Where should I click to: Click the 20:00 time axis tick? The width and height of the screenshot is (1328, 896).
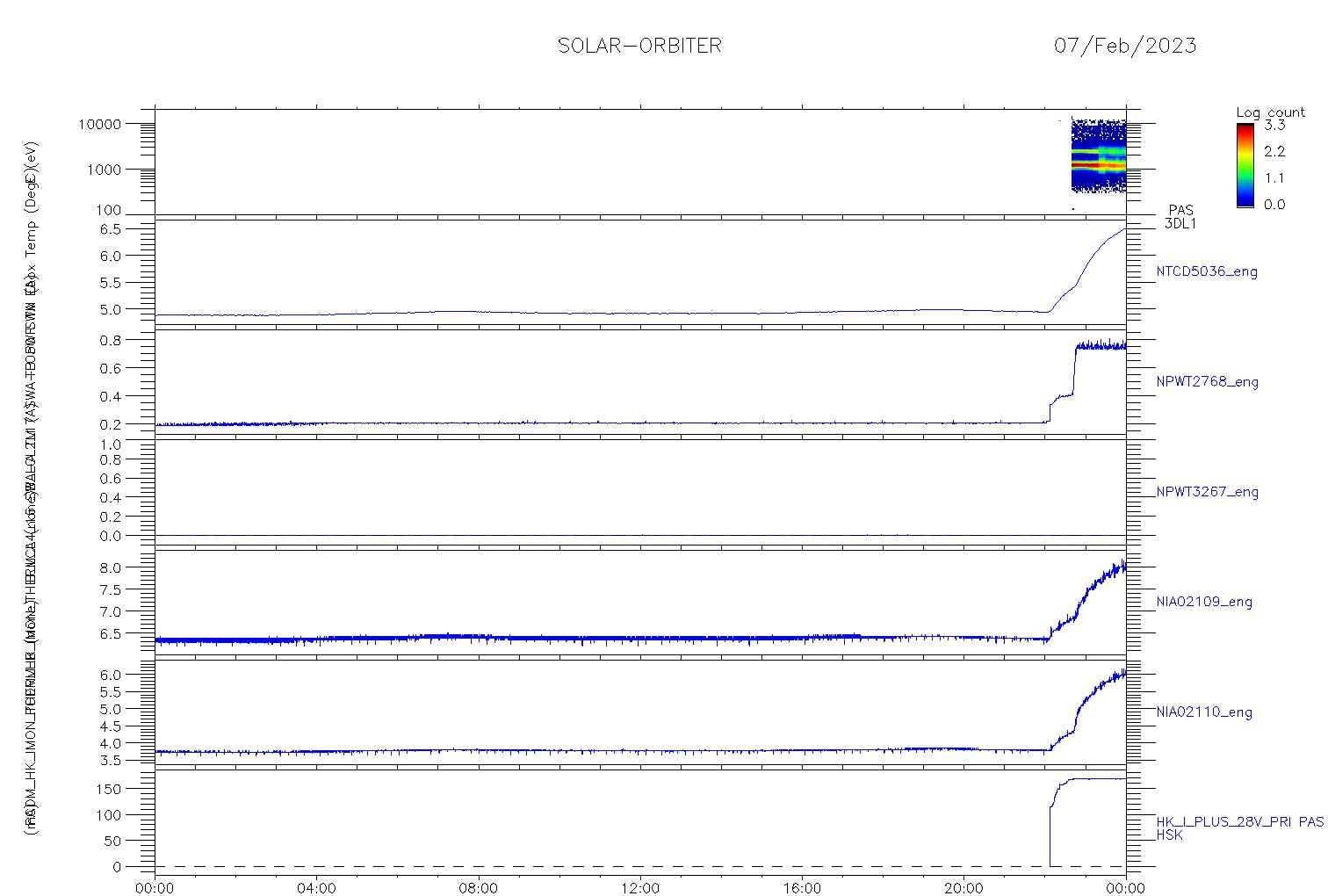964,888
